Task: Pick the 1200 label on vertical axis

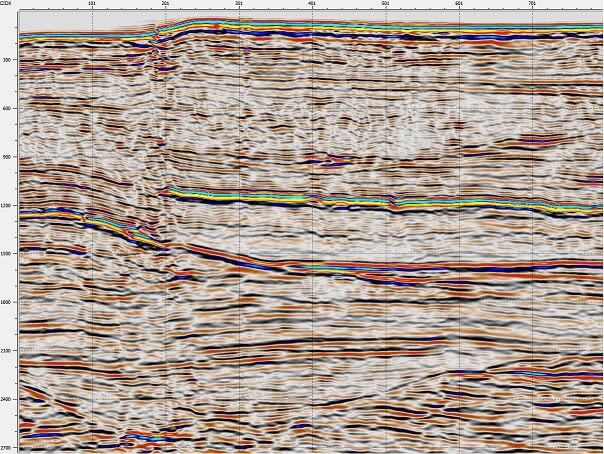Action: click(x=7, y=206)
